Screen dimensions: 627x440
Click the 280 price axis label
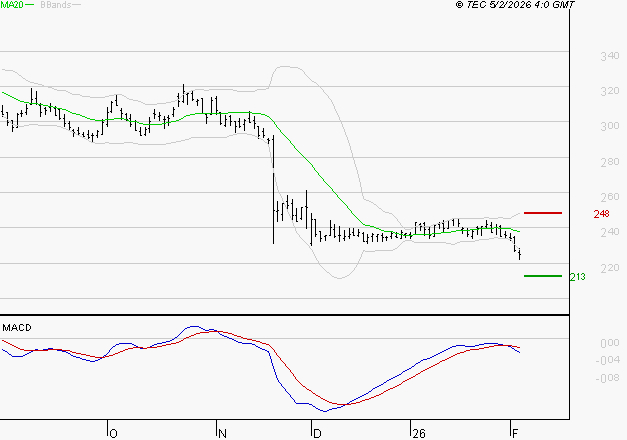pos(610,162)
